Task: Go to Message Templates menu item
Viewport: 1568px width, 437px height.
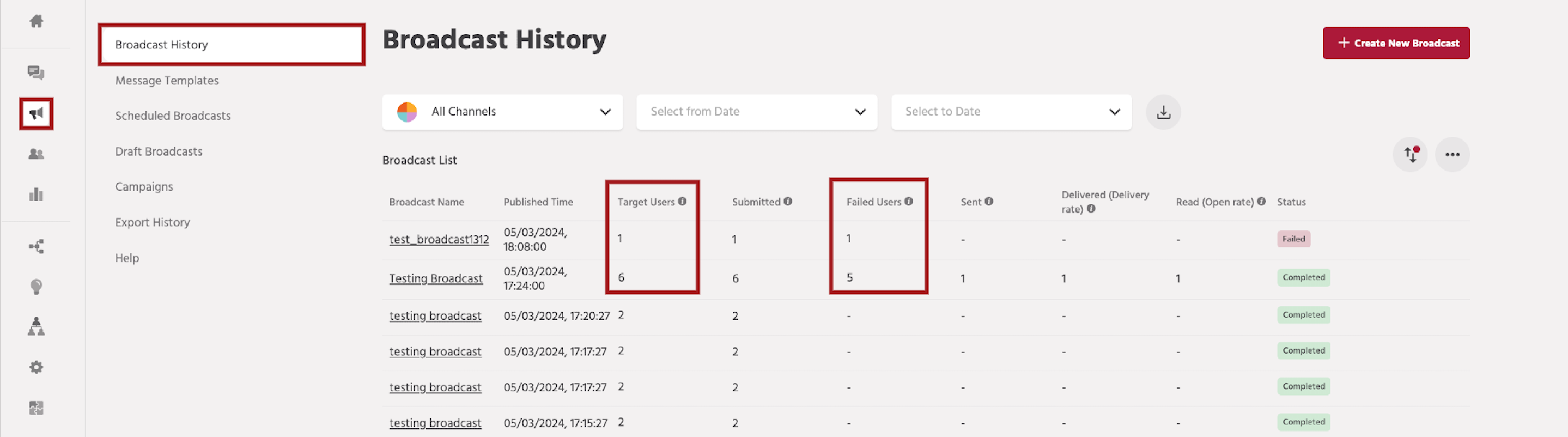Action: click(167, 80)
